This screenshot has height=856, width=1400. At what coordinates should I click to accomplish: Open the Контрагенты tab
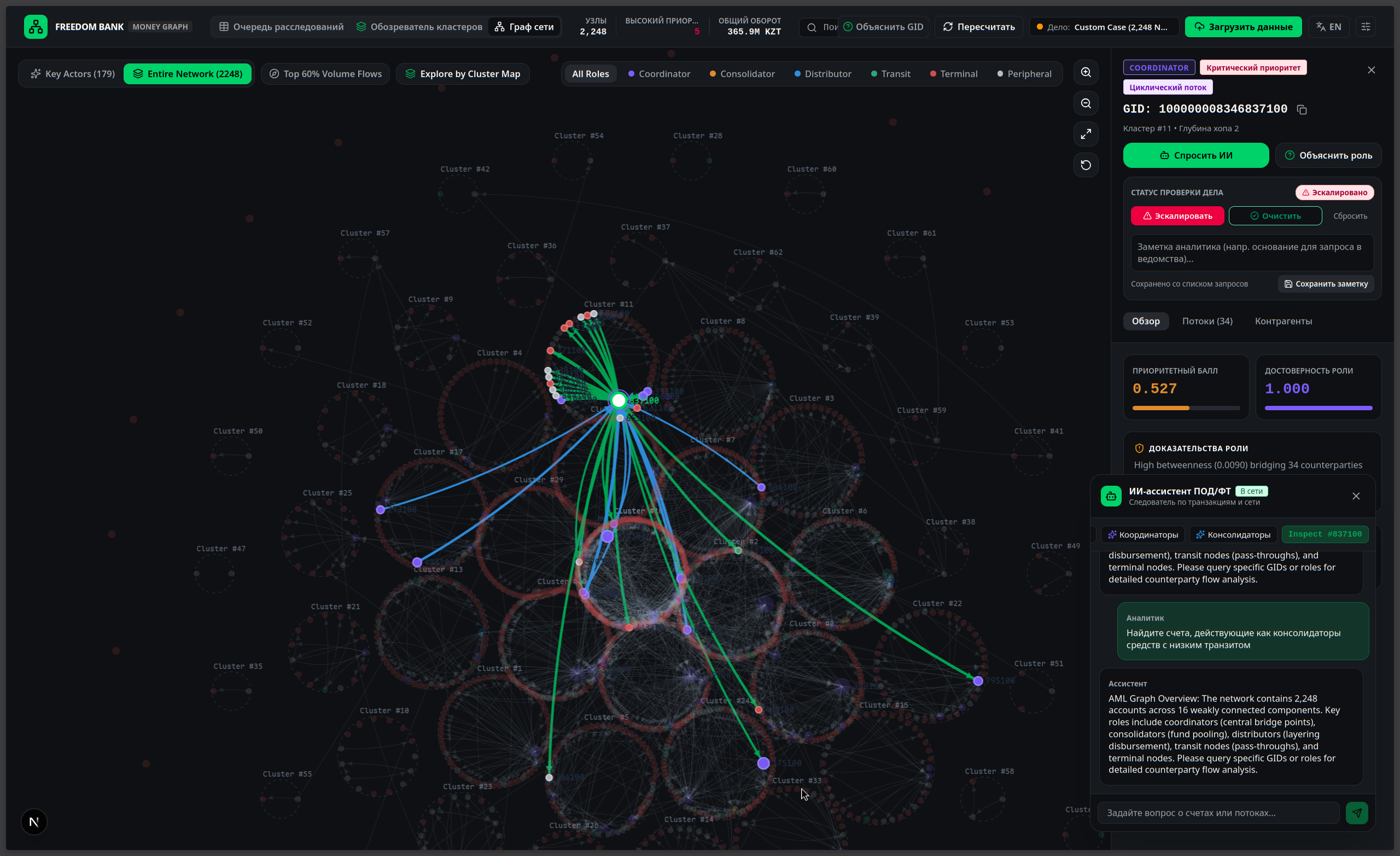point(1283,321)
